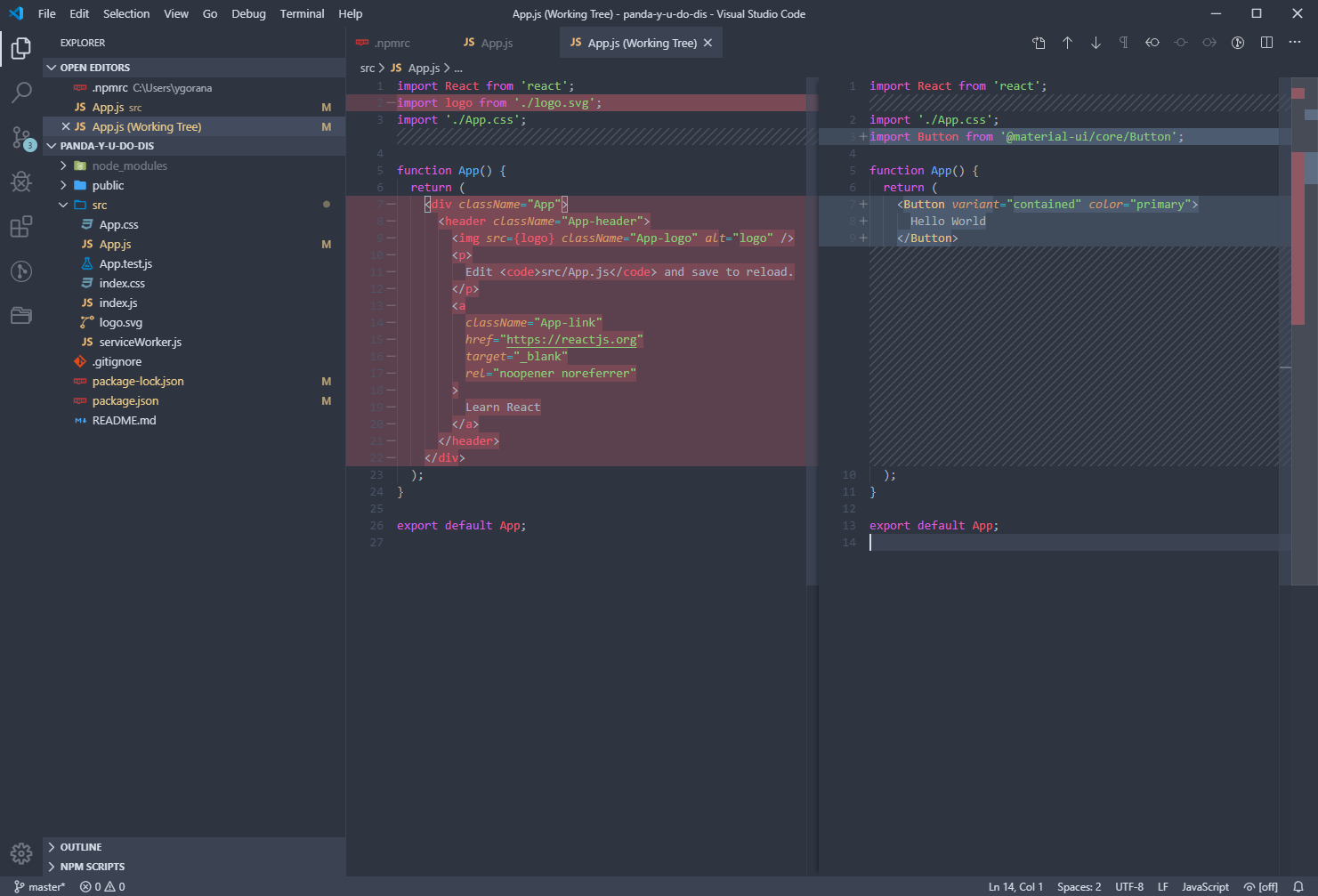Screen dimensions: 1318x896
Task: Click the plus glyph on added line 7
Action: coord(862,204)
